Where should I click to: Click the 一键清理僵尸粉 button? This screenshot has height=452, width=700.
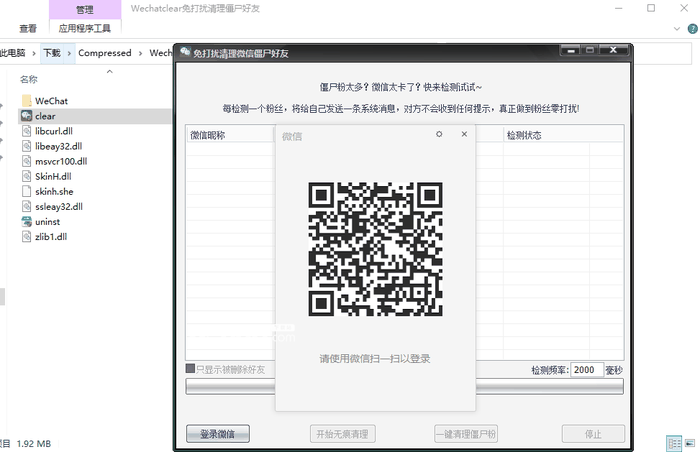pos(466,434)
